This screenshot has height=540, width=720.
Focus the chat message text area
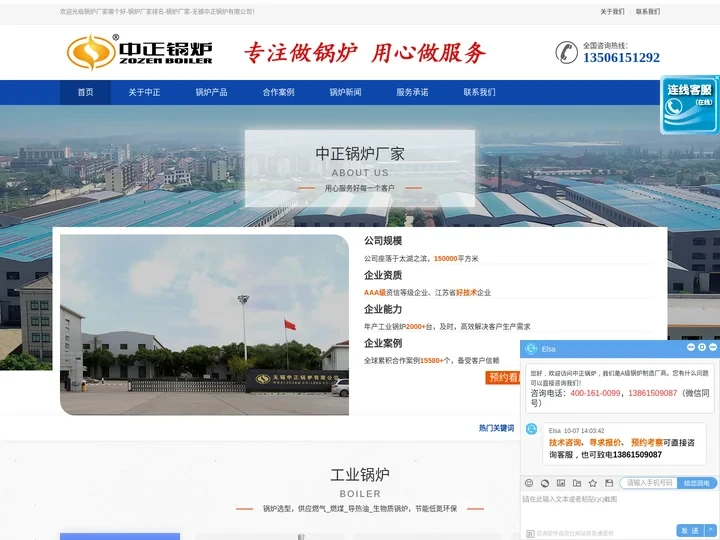click(x=619, y=507)
